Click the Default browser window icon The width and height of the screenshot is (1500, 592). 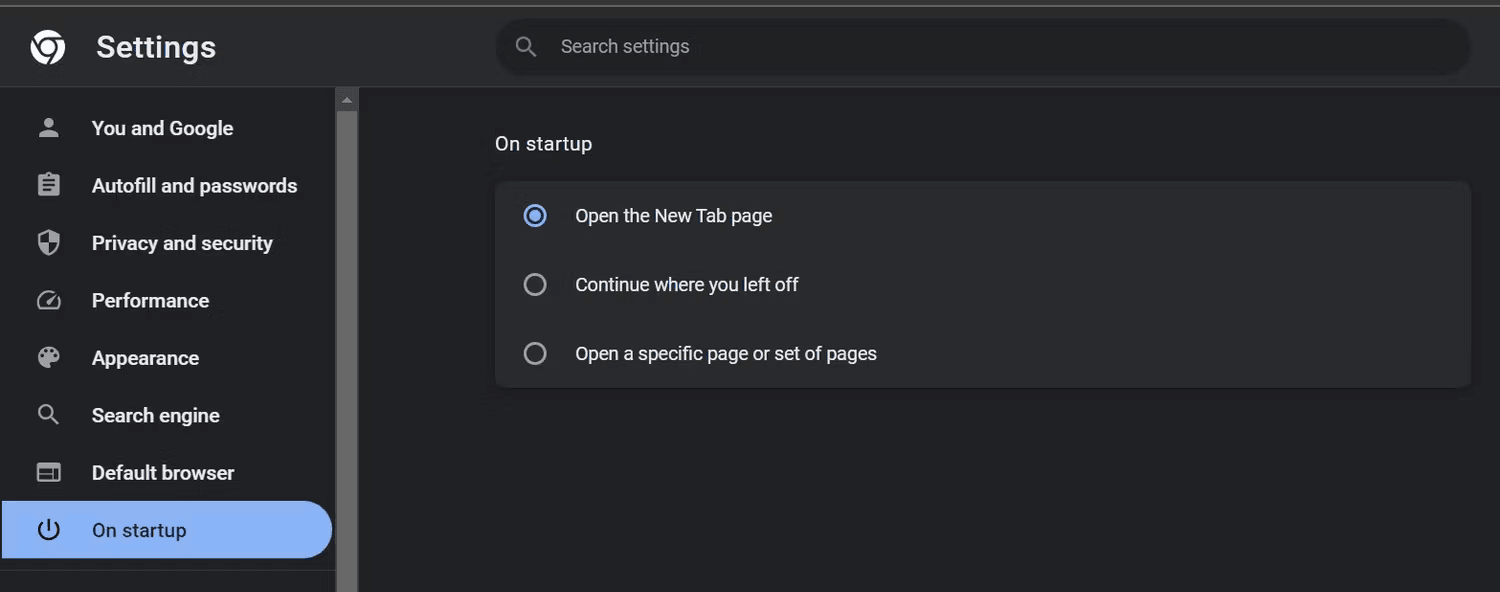[48, 471]
